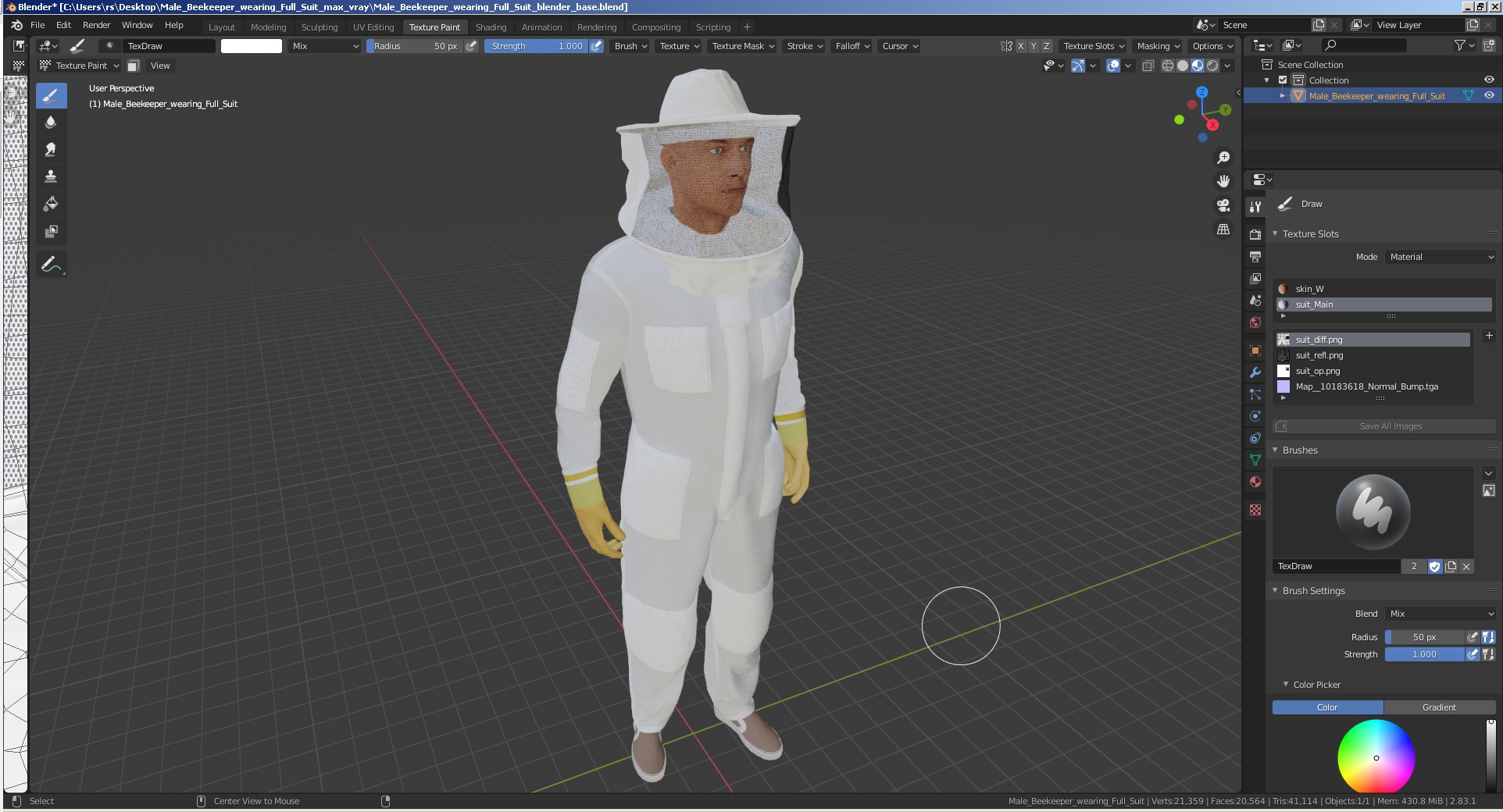1503x812 pixels.
Task: Select the Annotate tool
Action: 51,265
